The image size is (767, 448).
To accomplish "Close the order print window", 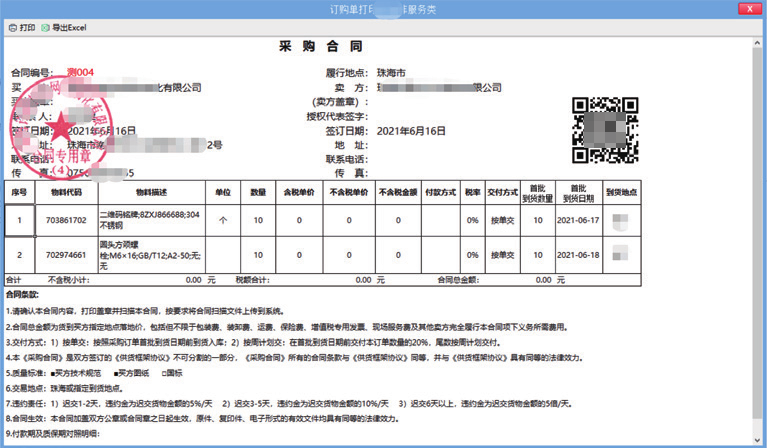I will [749, 9].
